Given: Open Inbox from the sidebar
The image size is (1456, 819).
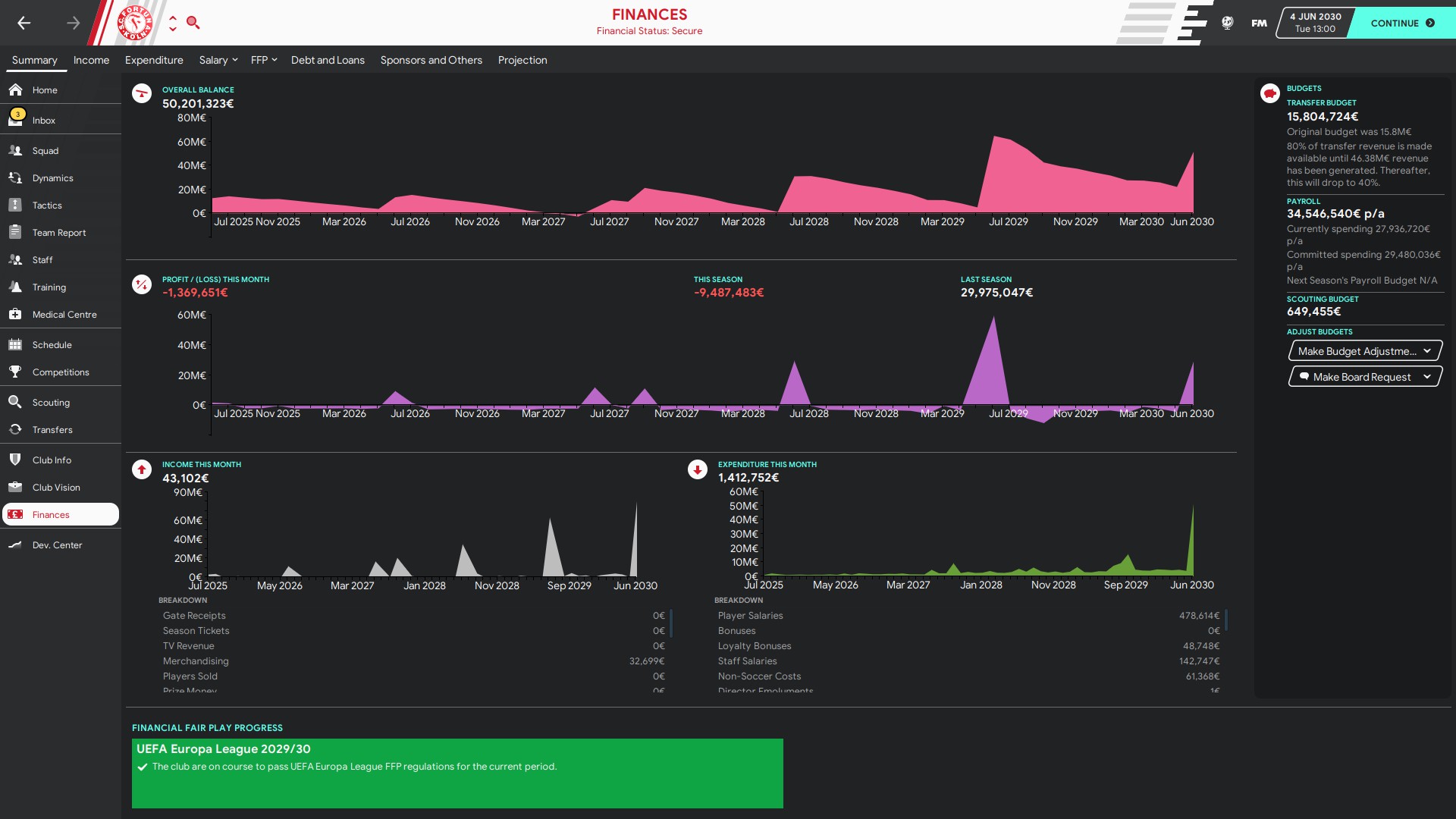Looking at the screenshot, I should 44,121.
